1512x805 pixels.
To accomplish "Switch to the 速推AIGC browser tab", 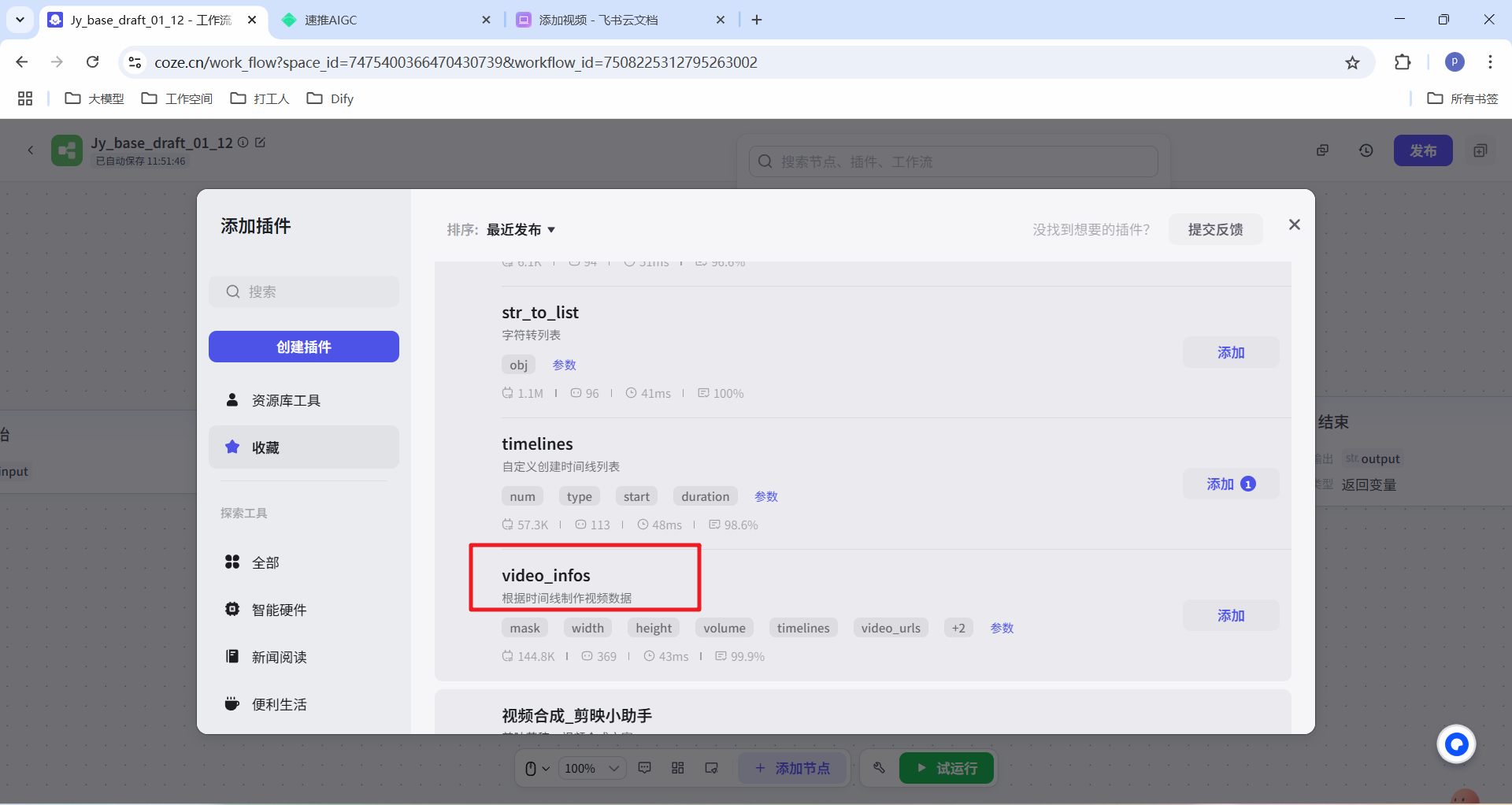I will coord(386,20).
